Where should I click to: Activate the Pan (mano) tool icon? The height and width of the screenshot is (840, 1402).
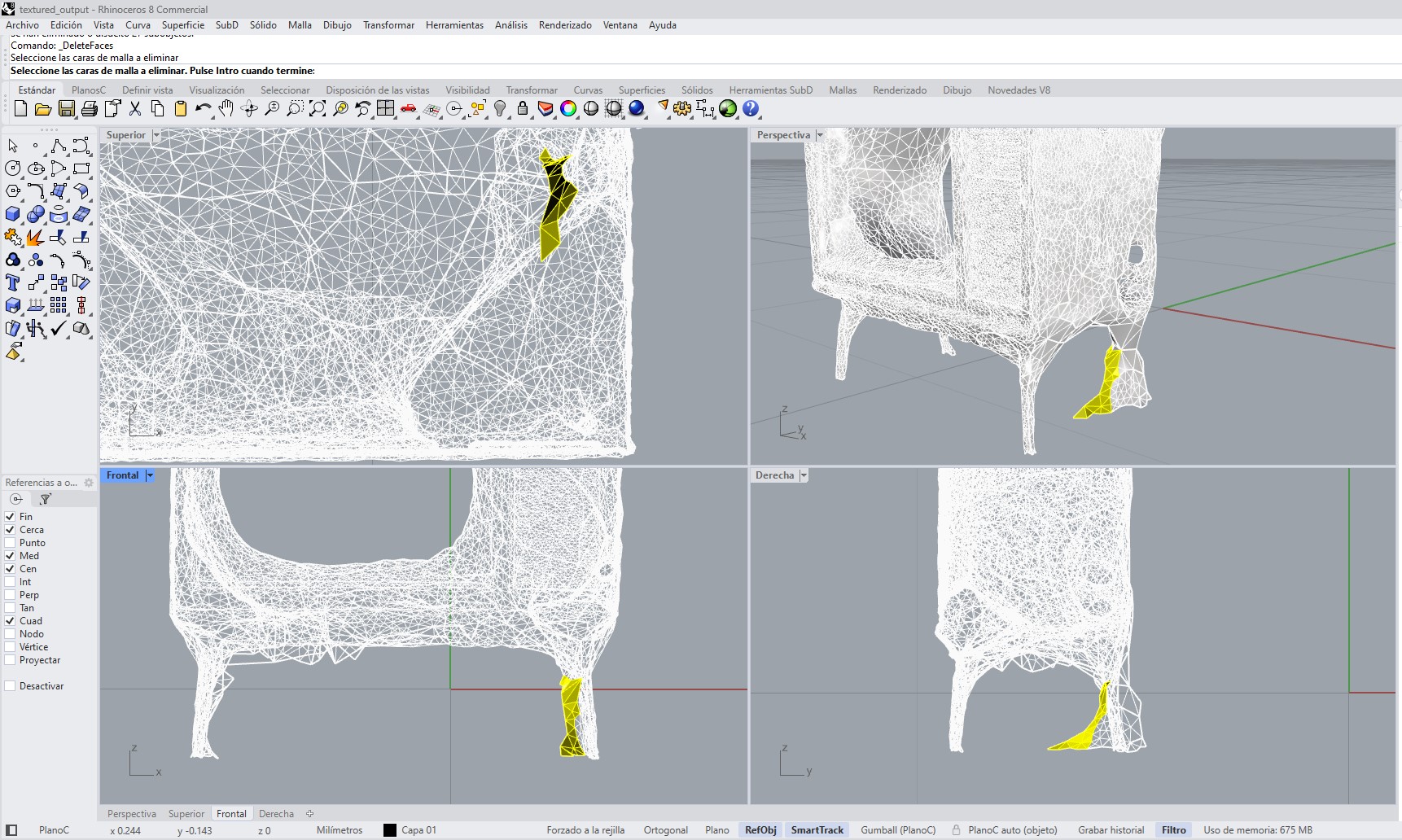(226, 108)
